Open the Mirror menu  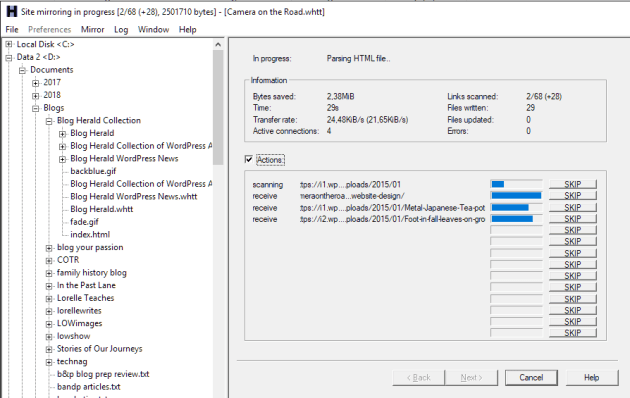point(92,29)
